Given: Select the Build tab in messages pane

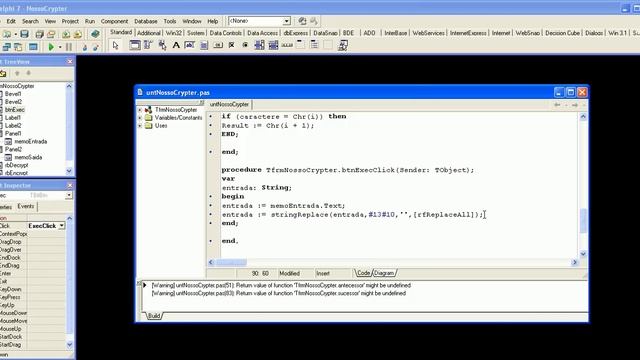Looking at the screenshot, I should (x=154, y=316).
